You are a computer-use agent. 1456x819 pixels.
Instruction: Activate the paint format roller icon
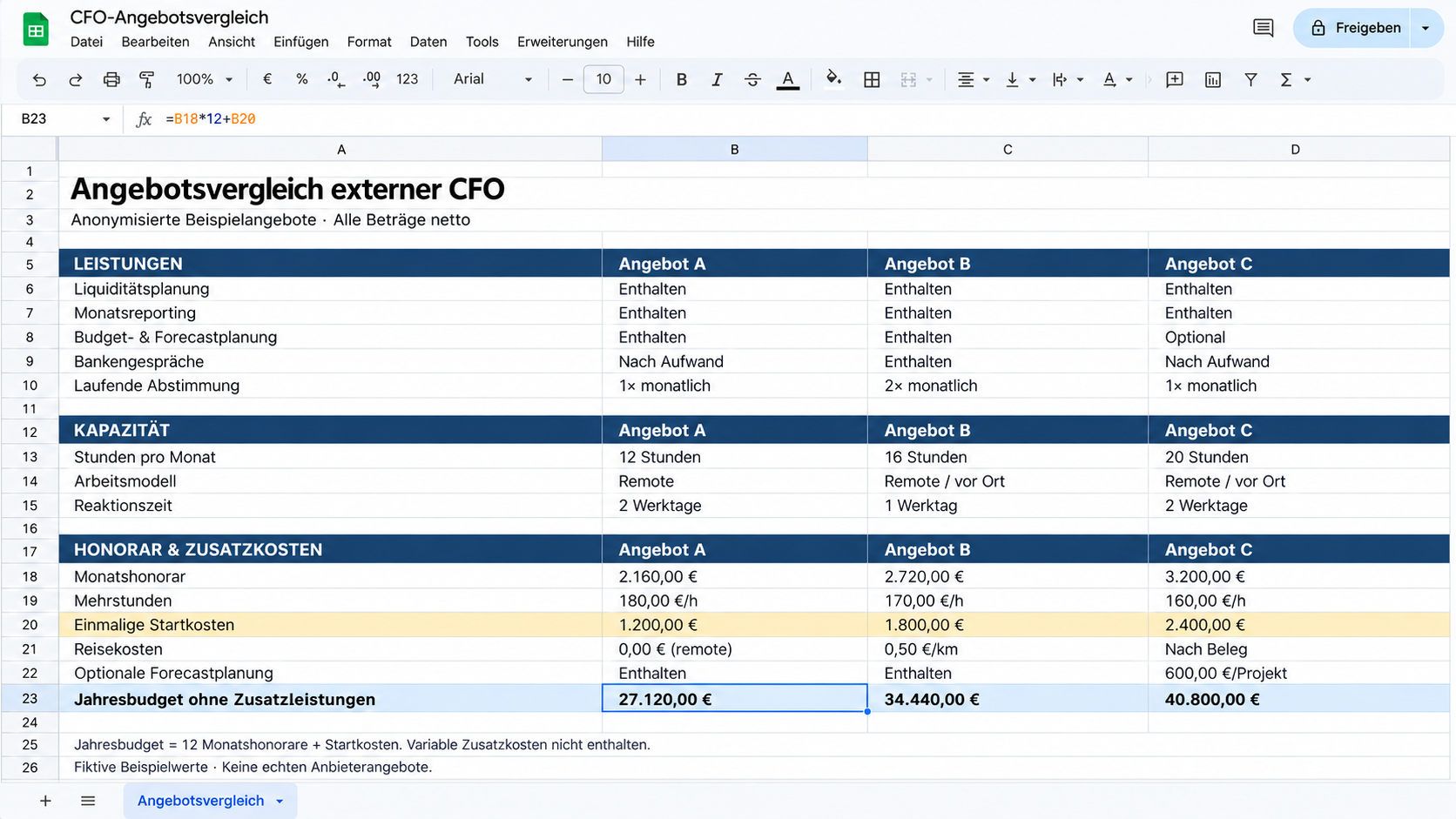[x=146, y=80]
